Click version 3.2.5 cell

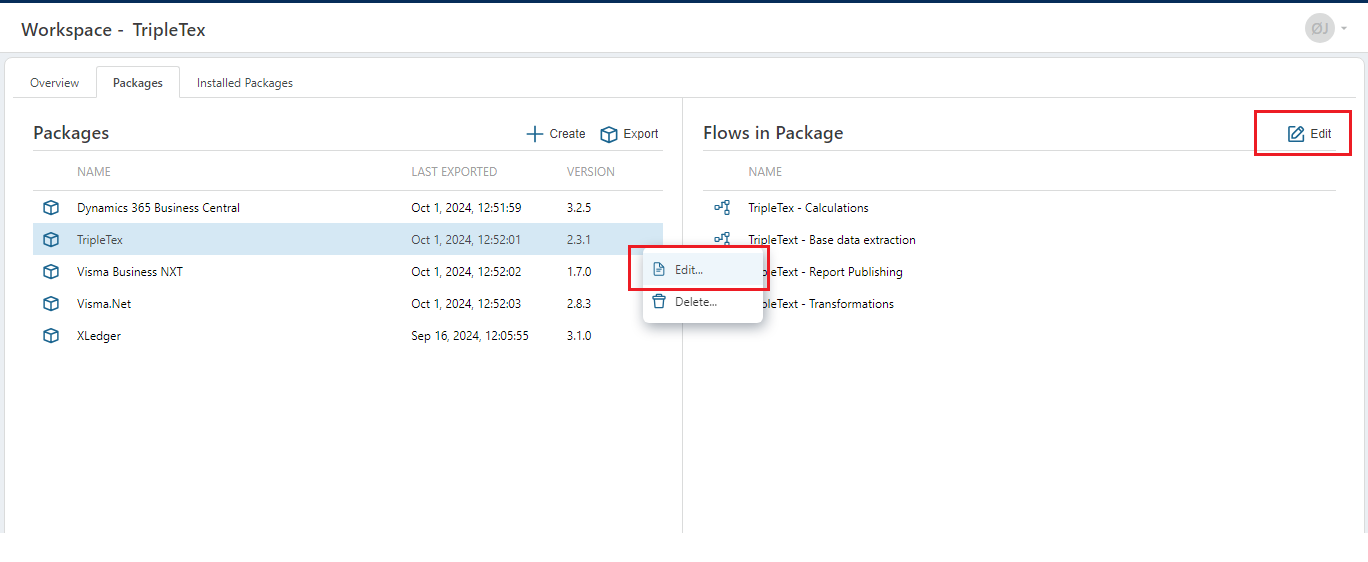coord(579,208)
